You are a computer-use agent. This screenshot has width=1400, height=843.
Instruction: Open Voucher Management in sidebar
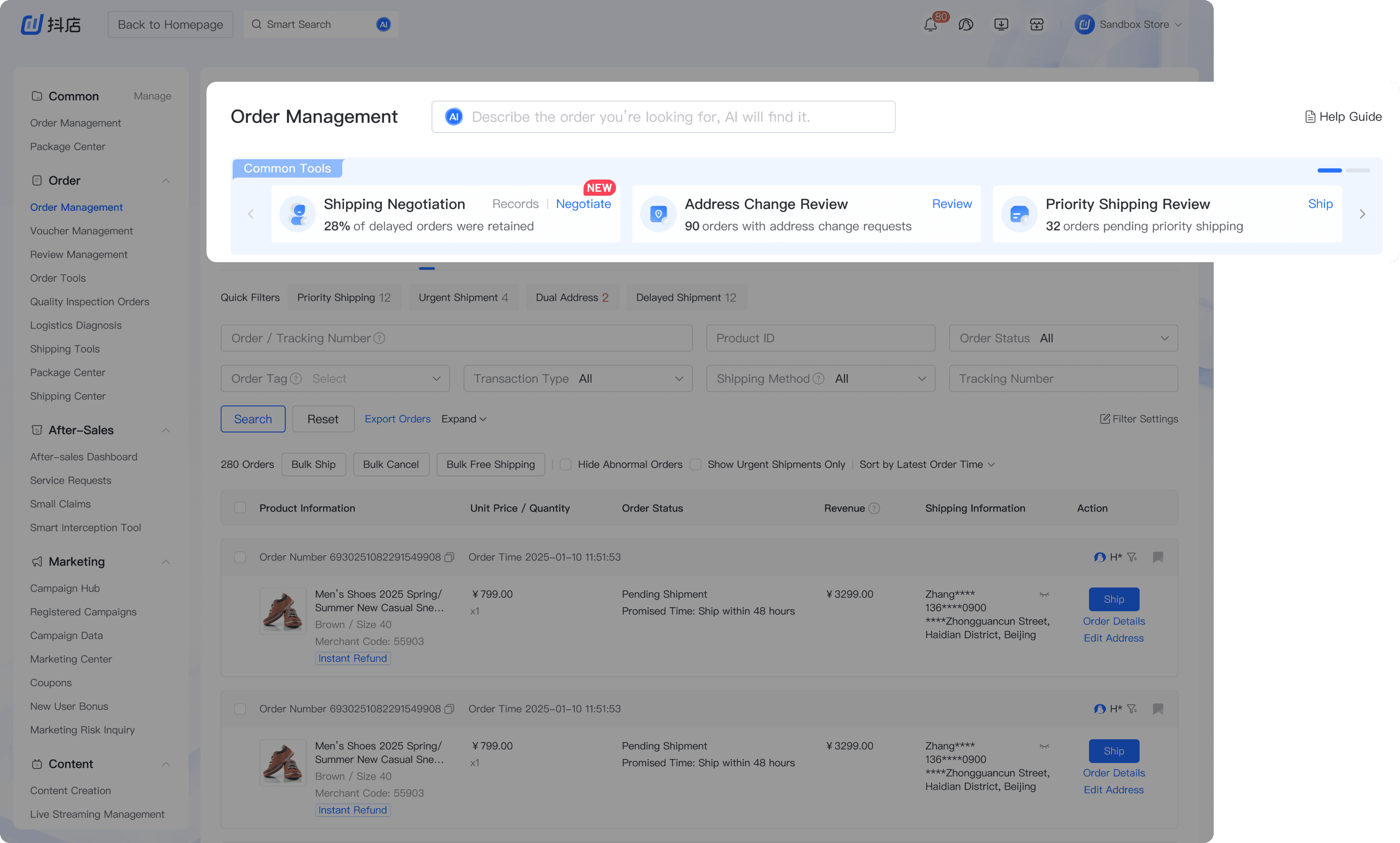pyautogui.click(x=81, y=231)
